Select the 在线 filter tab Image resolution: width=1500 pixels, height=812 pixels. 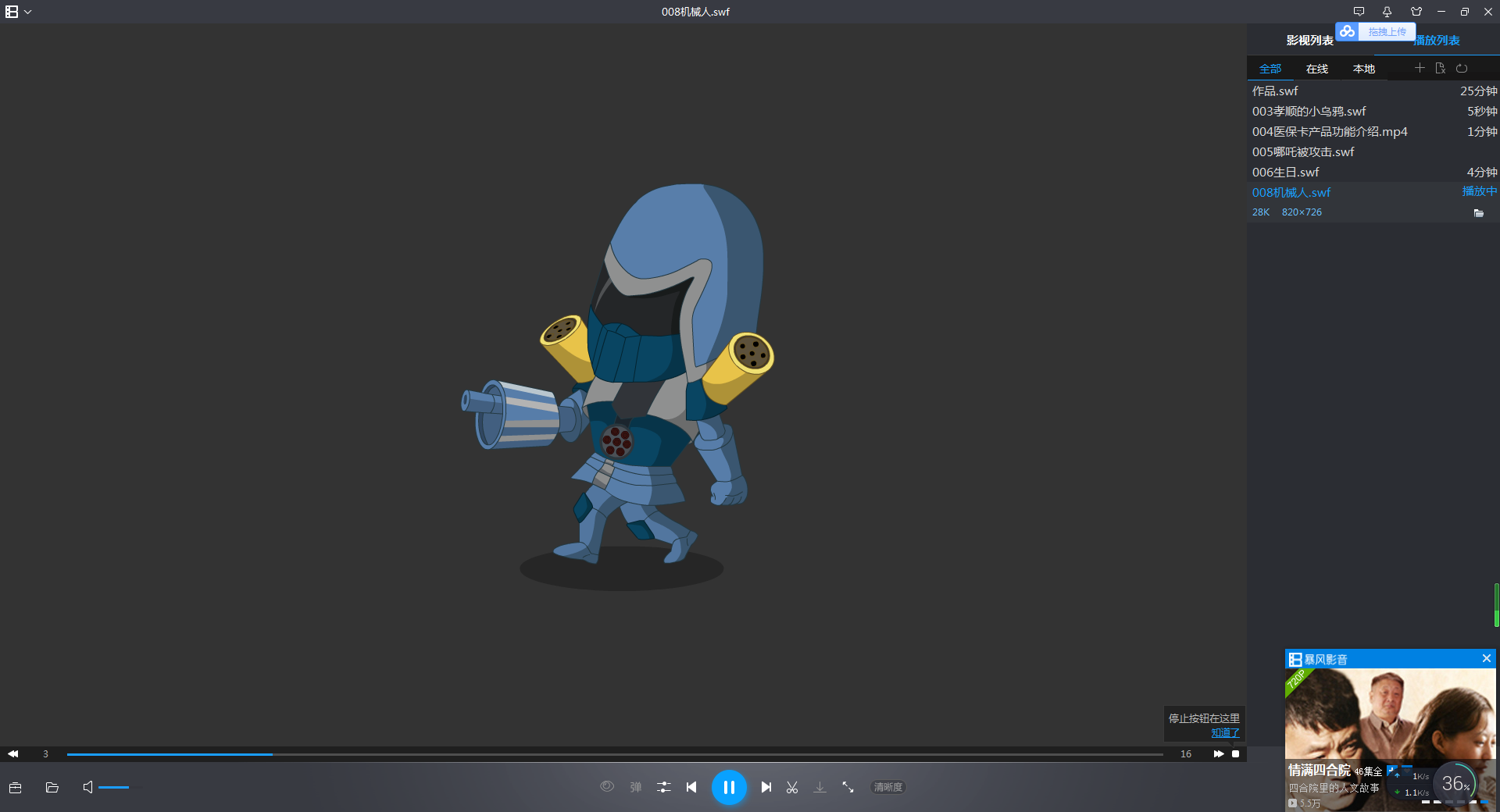tap(1317, 69)
